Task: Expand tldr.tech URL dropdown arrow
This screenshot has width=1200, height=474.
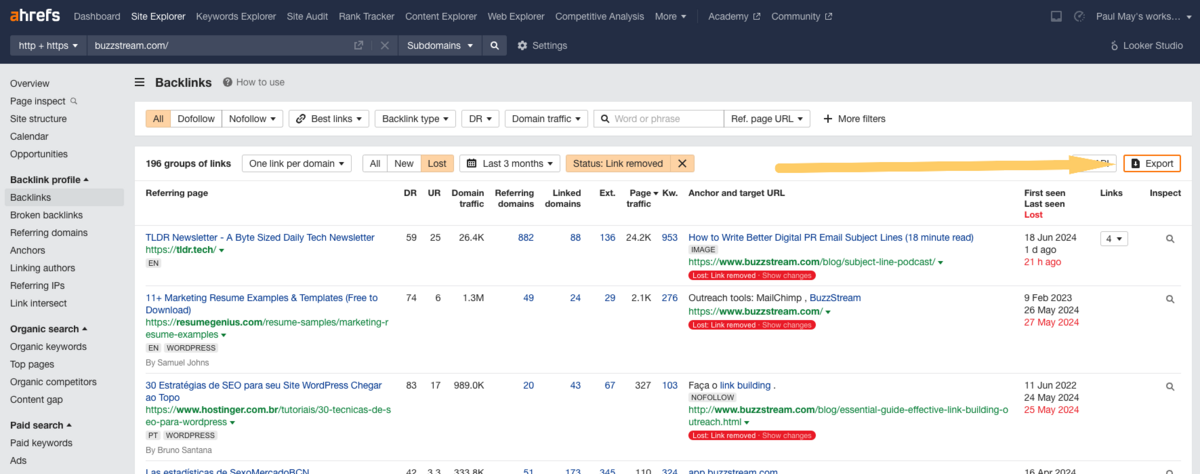Action: point(221,251)
